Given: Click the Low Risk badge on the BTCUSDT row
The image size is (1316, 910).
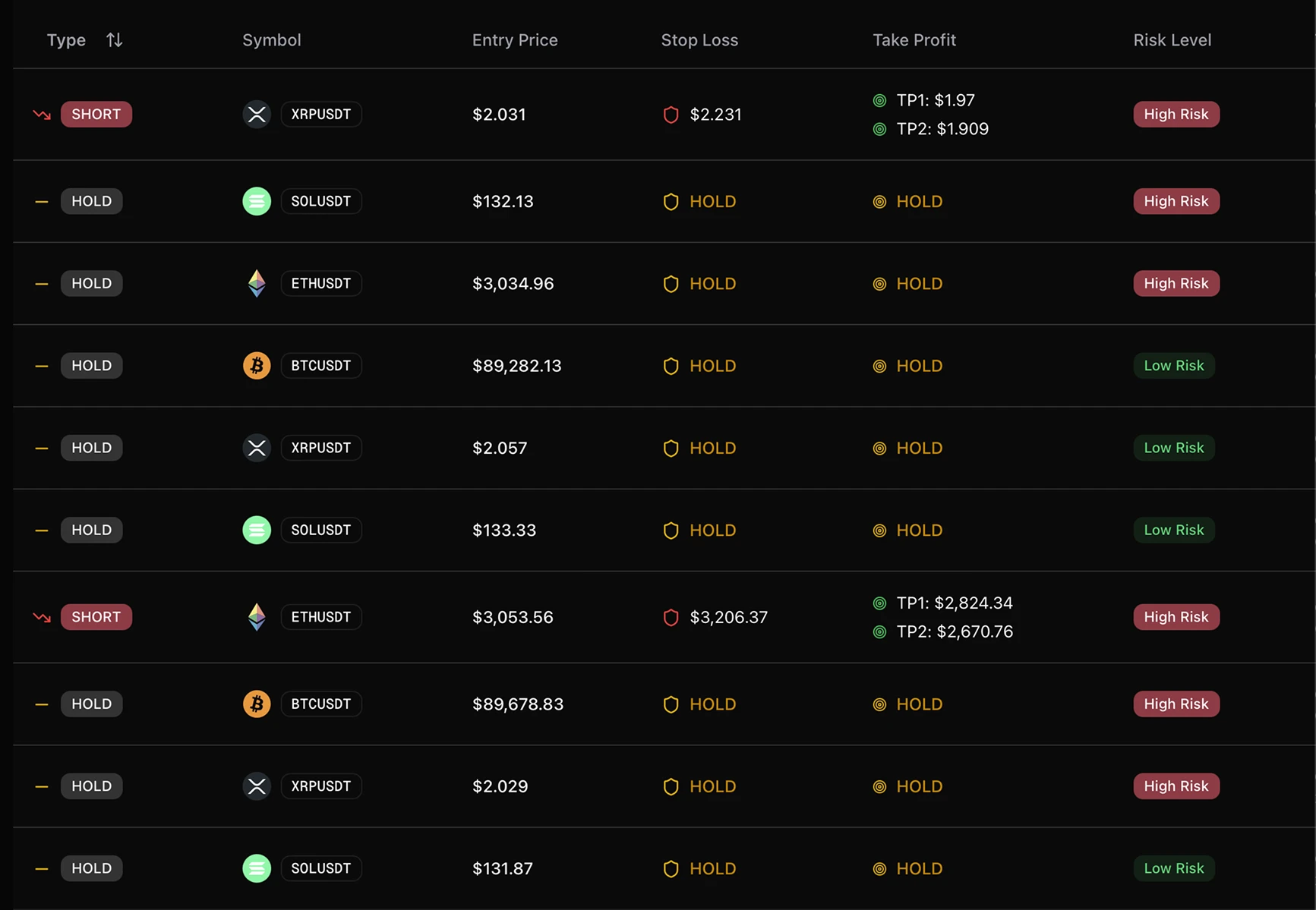Looking at the screenshot, I should pyautogui.click(x=1174, y=365).
